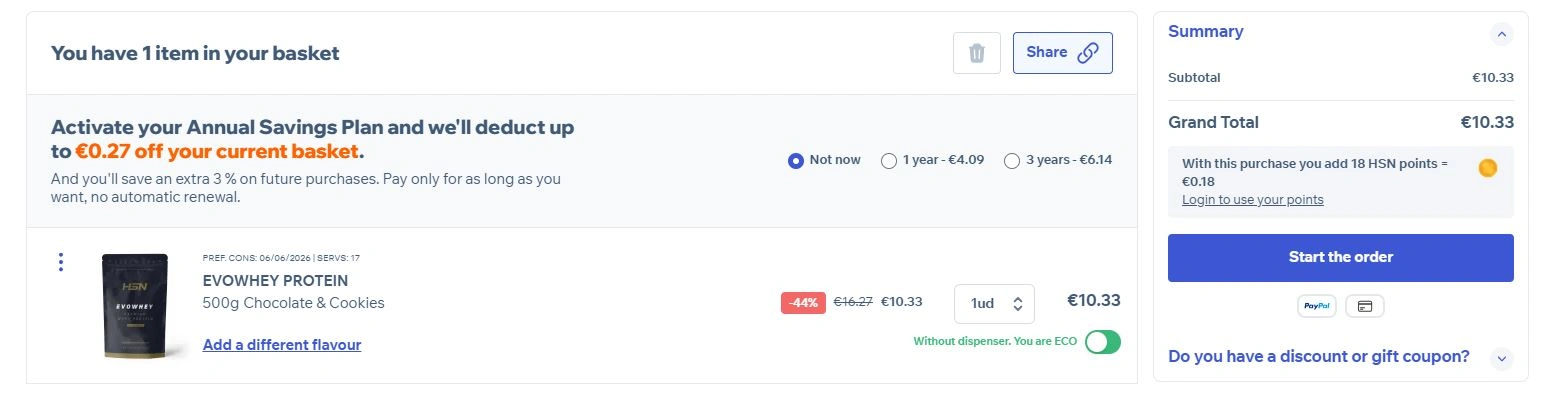
Task: Toggle the ECO without dispenser switch
Action: (1103, 342)
